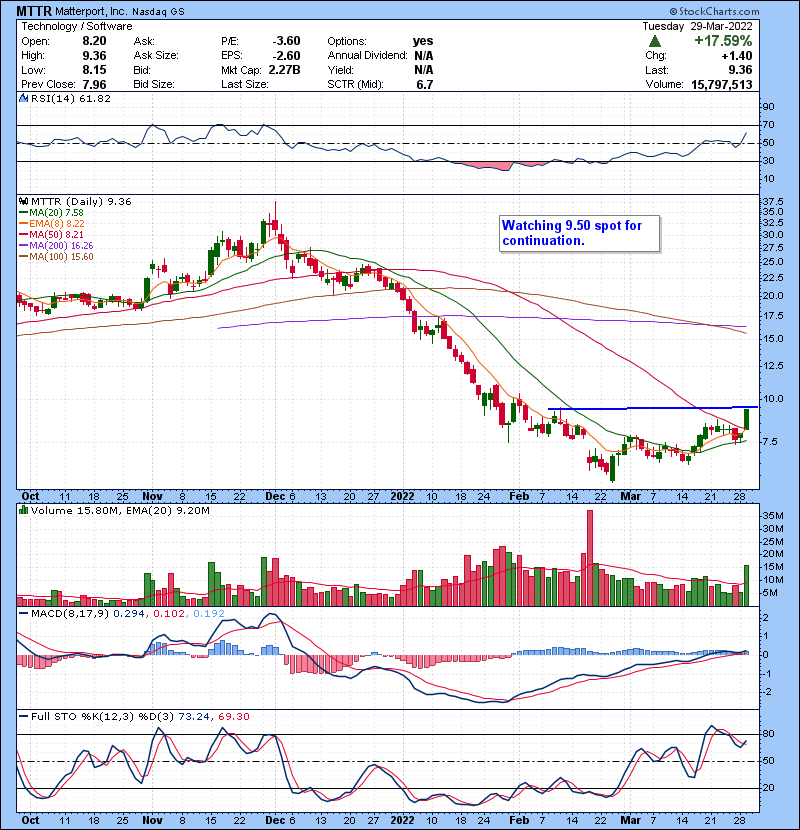The height and width of the screenshot is (830, 800).
Task: Click the Matterport, Inc. company name
Action: coord(92,11)
